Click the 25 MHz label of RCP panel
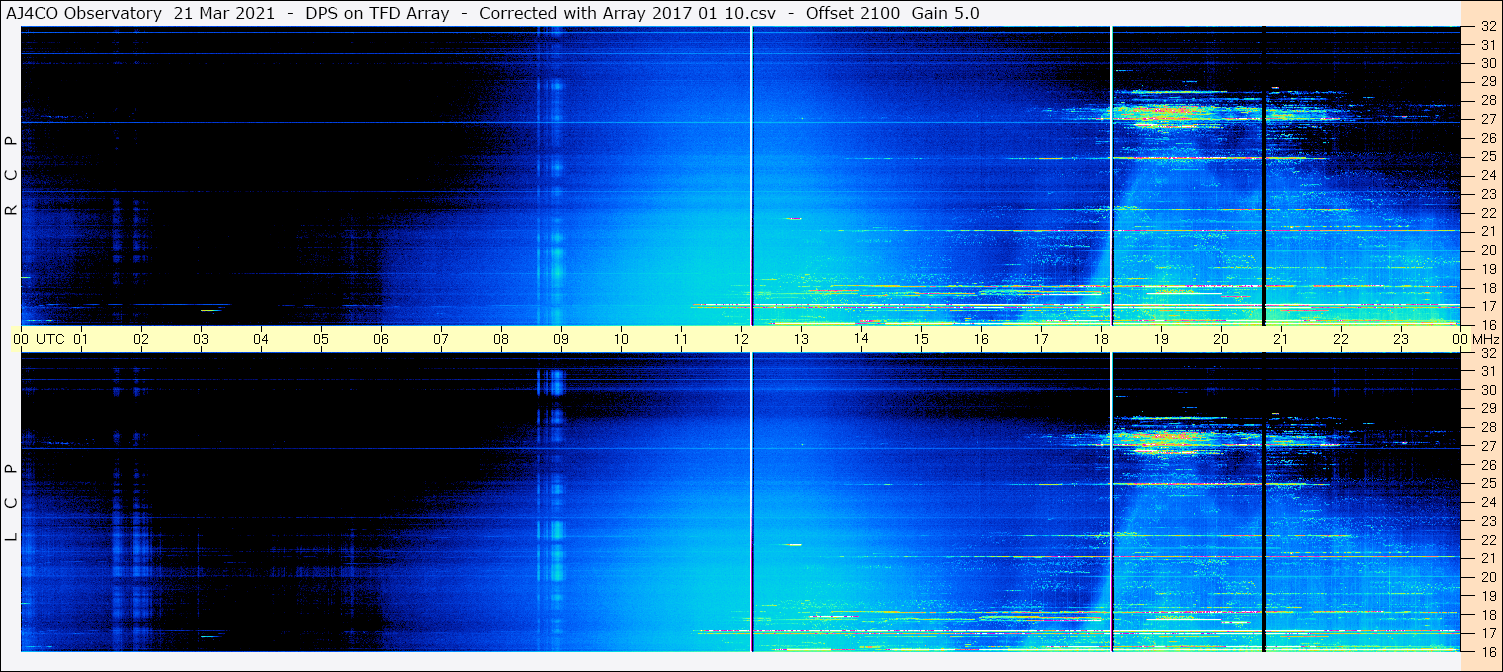 tap(1487, 156)
